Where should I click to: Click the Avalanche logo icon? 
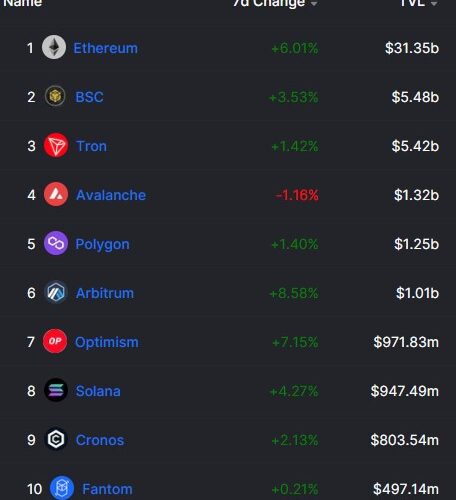[x=56, y=194]
